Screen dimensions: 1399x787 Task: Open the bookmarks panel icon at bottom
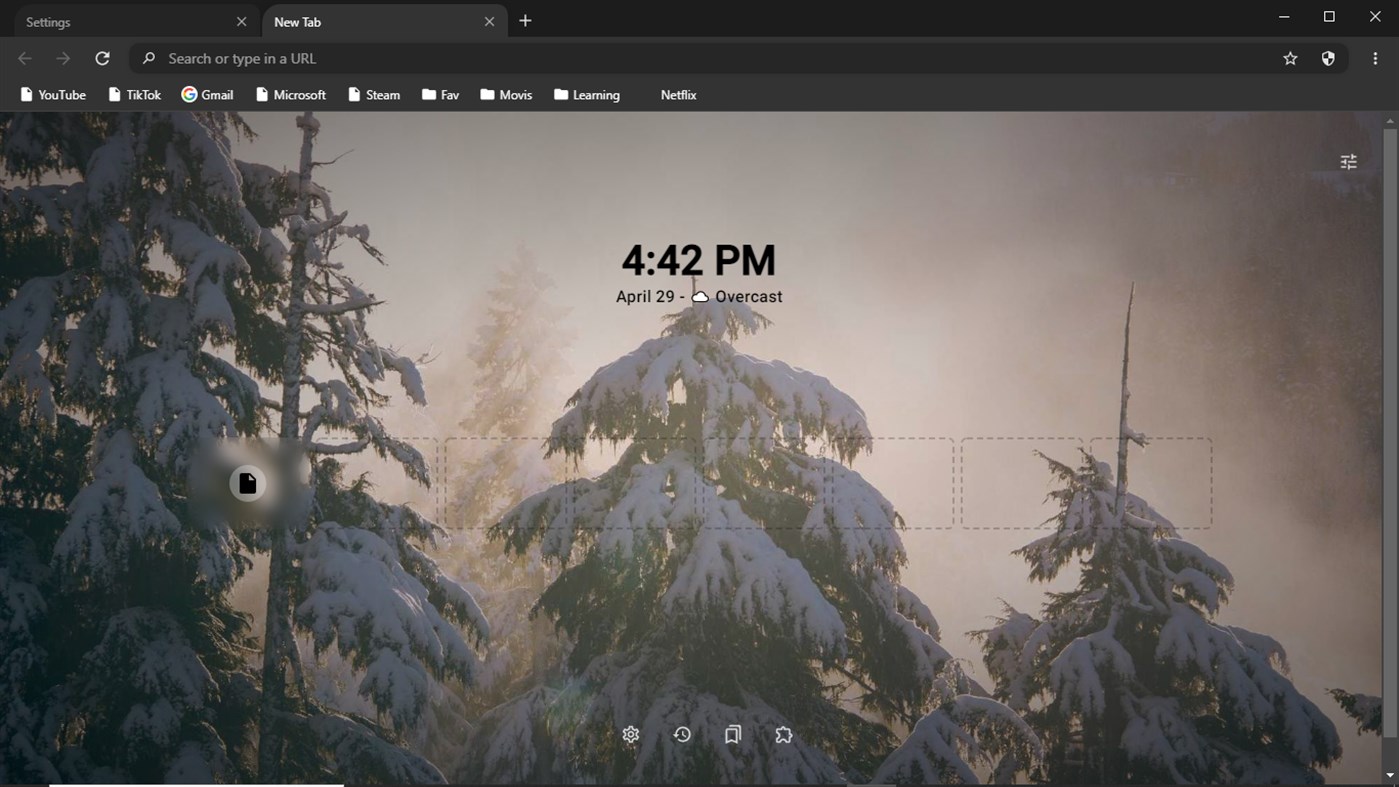point(732,734)
